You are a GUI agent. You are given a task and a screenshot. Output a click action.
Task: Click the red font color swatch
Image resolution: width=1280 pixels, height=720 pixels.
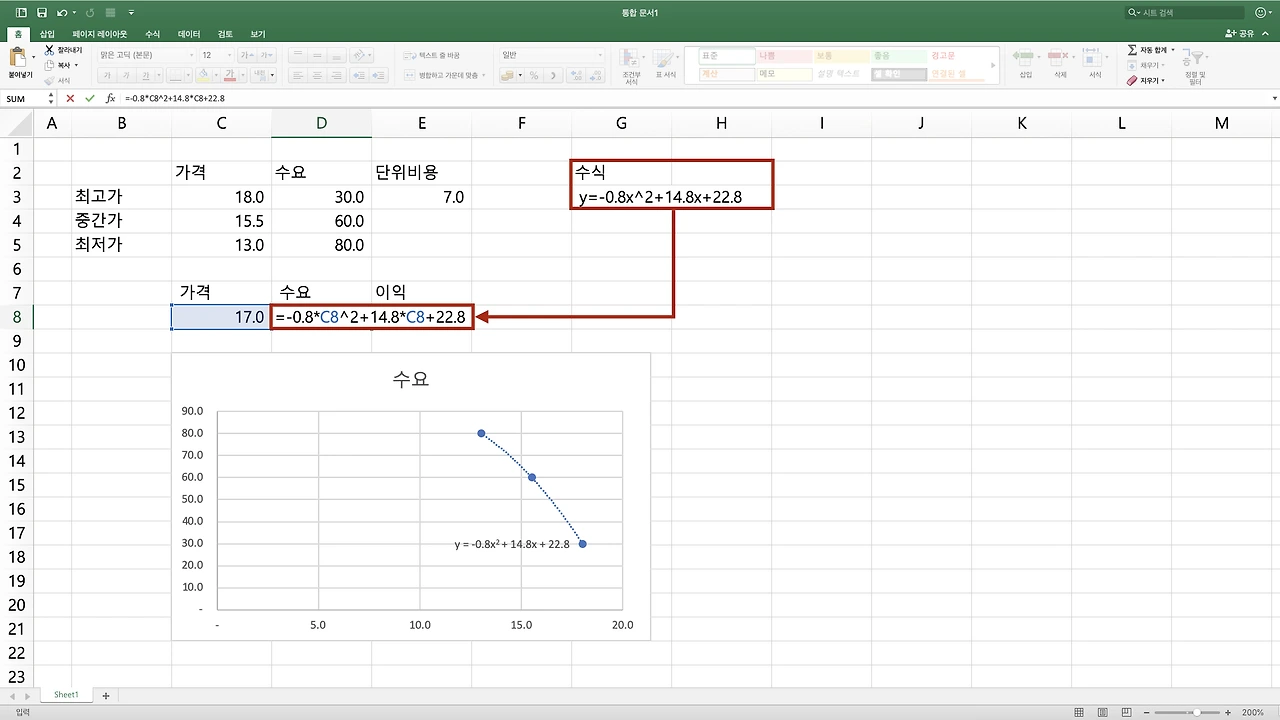(230, 75)
